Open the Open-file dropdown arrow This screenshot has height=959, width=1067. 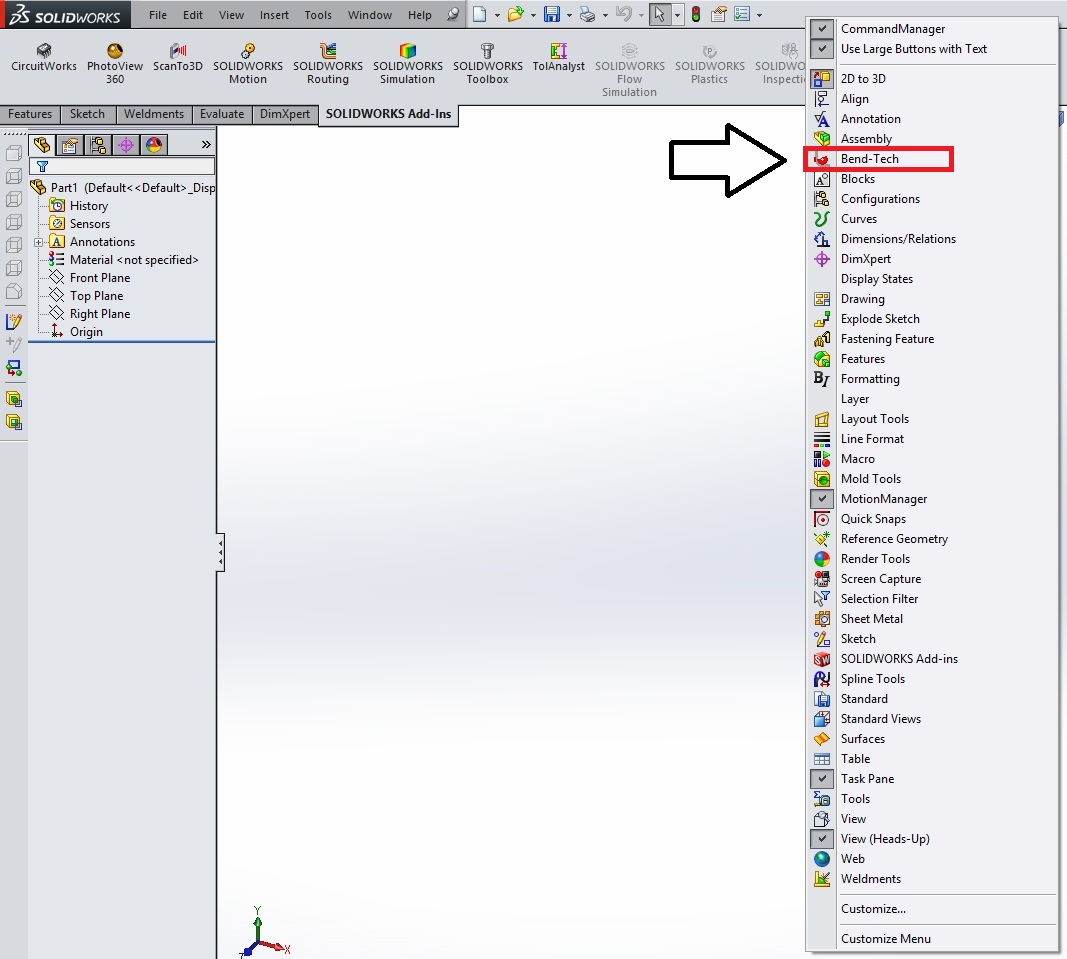(x=533, y=15)
